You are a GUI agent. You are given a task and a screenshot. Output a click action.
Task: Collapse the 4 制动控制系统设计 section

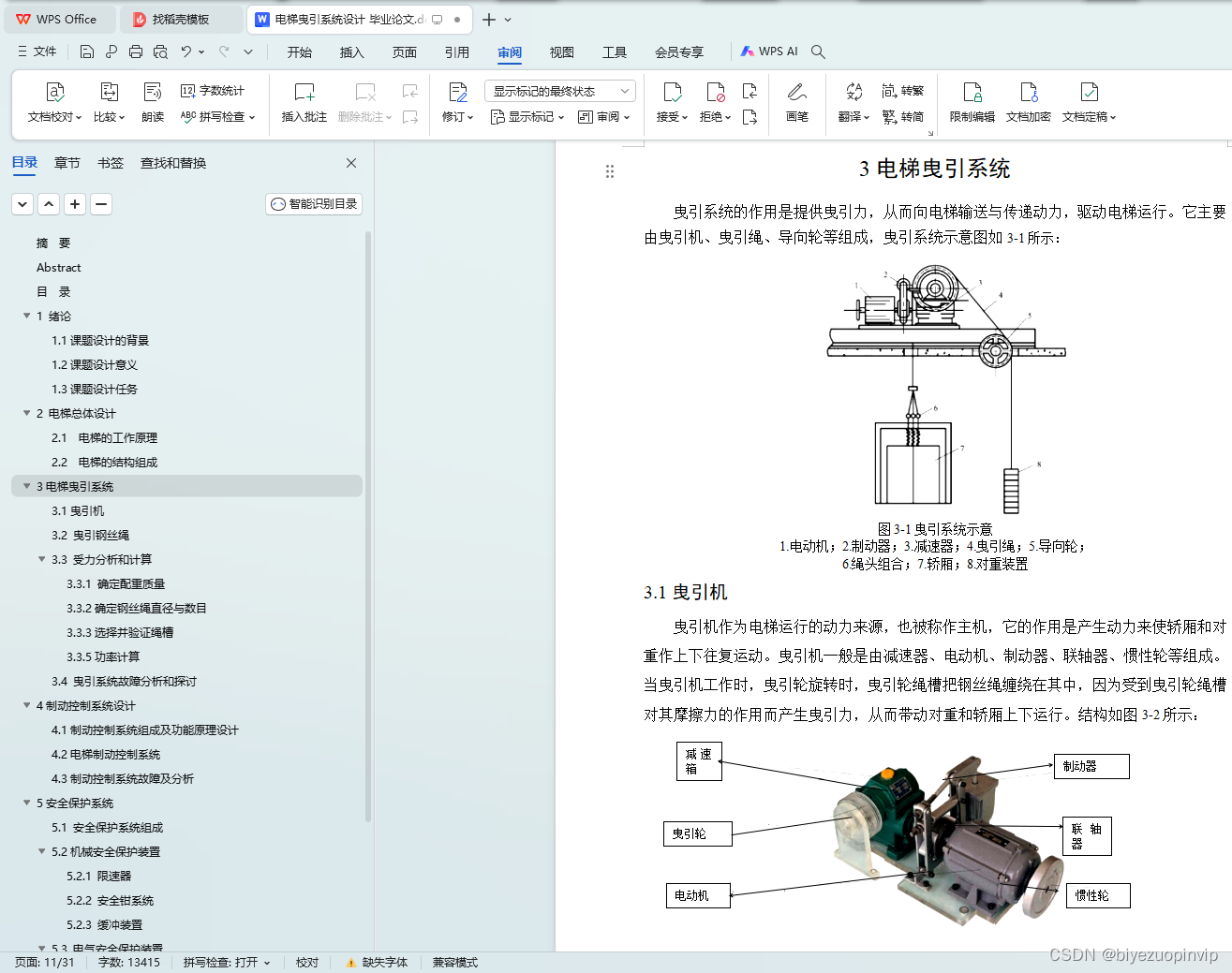pos(27,705)
